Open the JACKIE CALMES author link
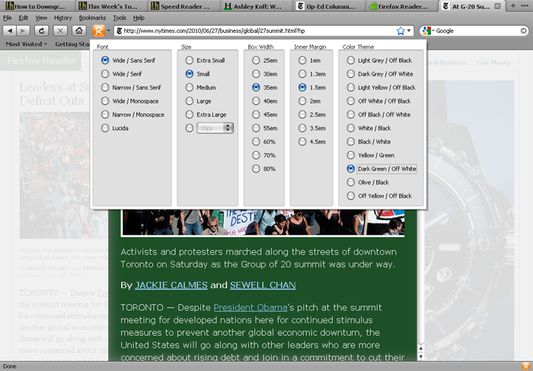Image resolution: width=533 pixels, height=371 pixels. coord(171,285)
